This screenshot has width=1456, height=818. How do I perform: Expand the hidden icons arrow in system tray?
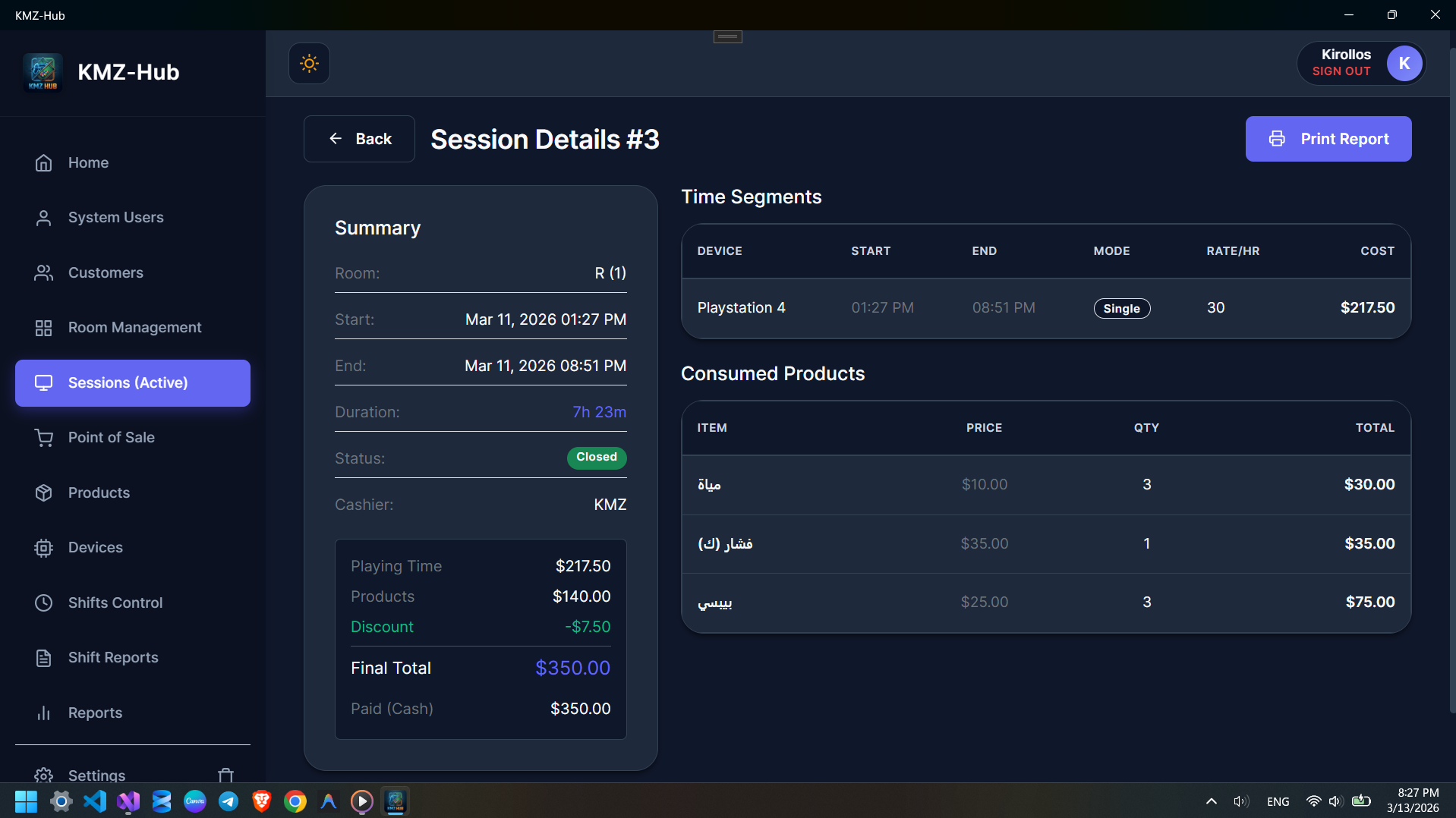coord(1212,801)
